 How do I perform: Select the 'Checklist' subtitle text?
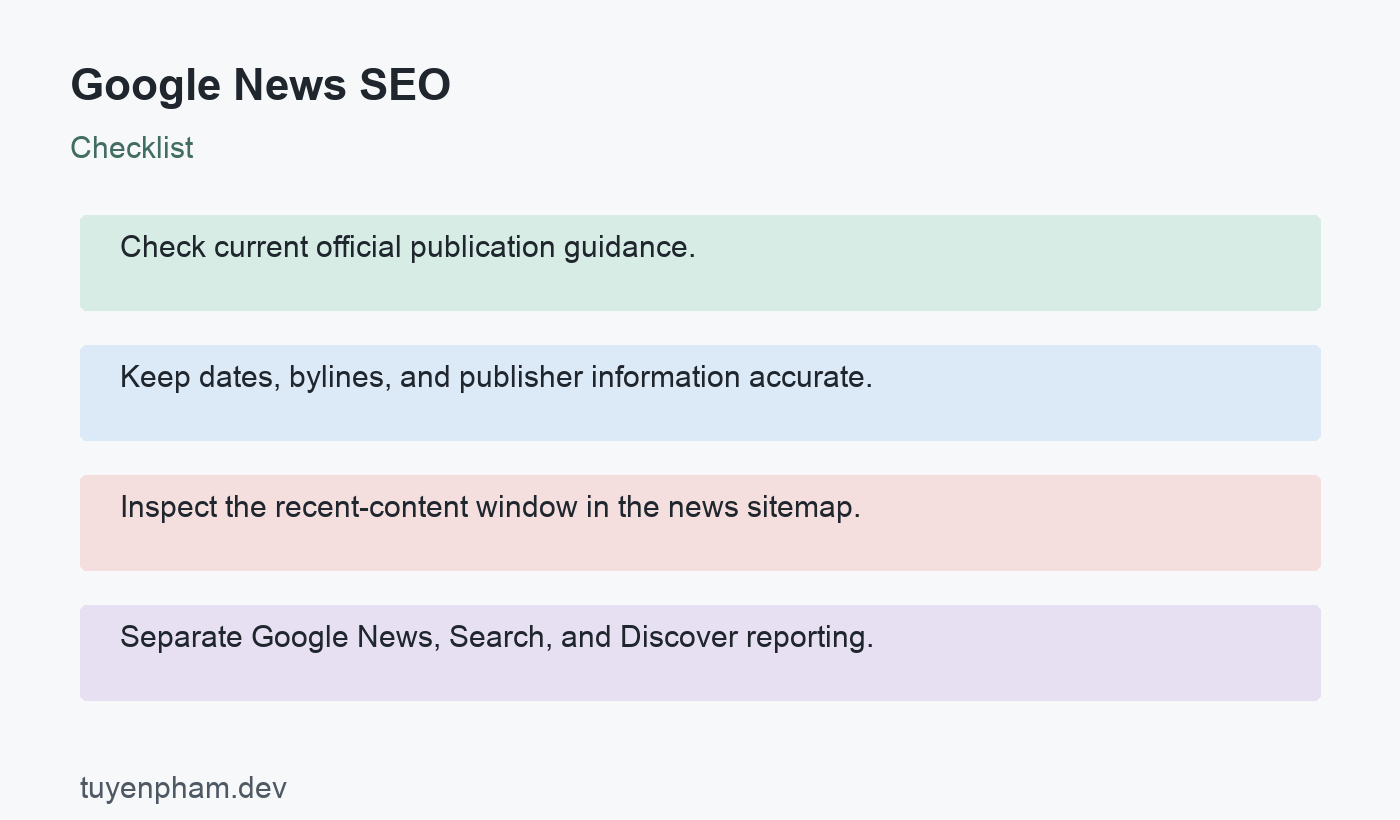pyautogui.click(x=132, y=147)
